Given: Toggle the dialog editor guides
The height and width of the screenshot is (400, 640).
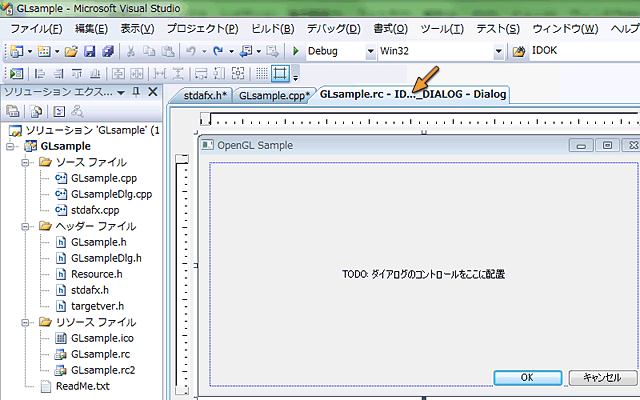Looking at the screenshot, I should tap(280, 74).
